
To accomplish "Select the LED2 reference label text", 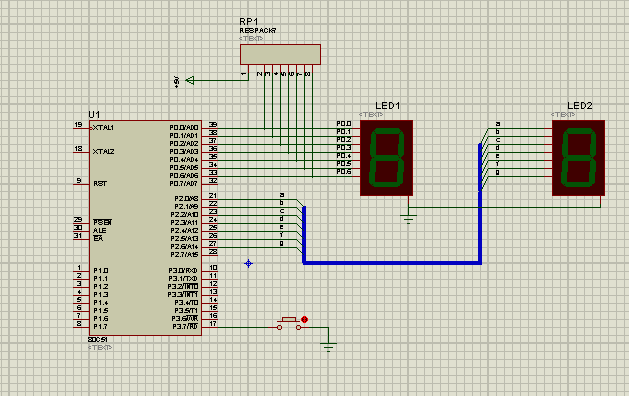I will [x=579, y=106].
